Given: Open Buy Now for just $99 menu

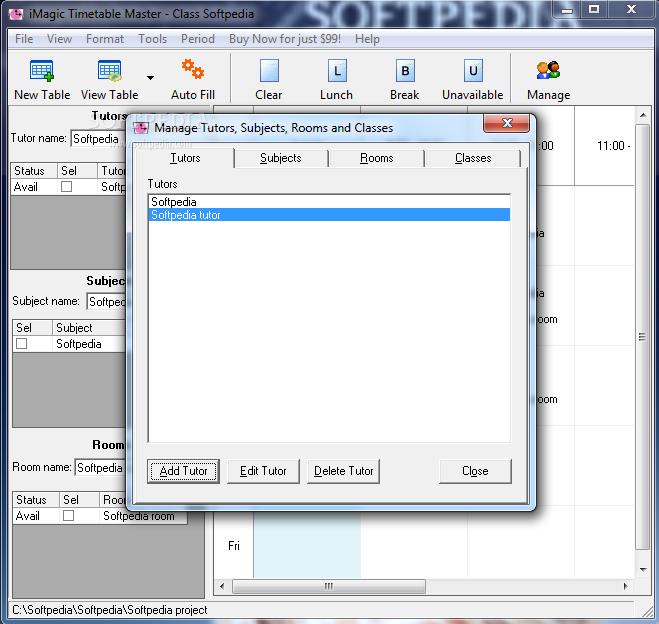Looking at the screenshot, I should [x=285, y=39].
